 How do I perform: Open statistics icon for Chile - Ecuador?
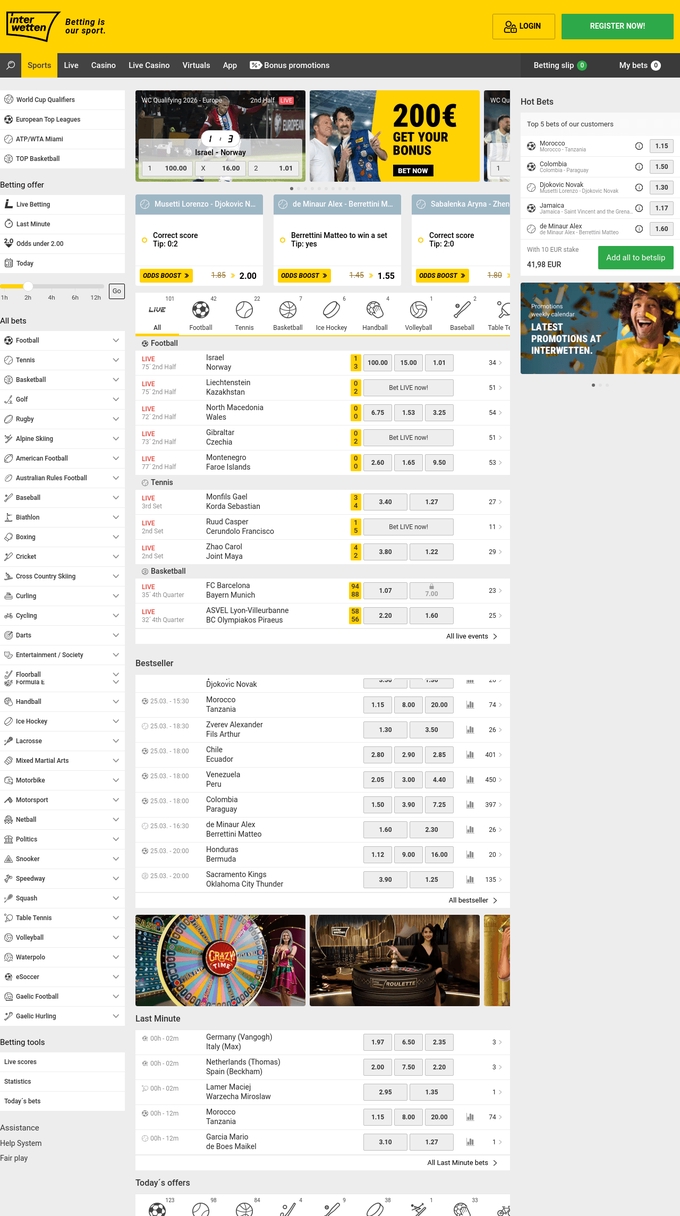click(x=470, y=755)
